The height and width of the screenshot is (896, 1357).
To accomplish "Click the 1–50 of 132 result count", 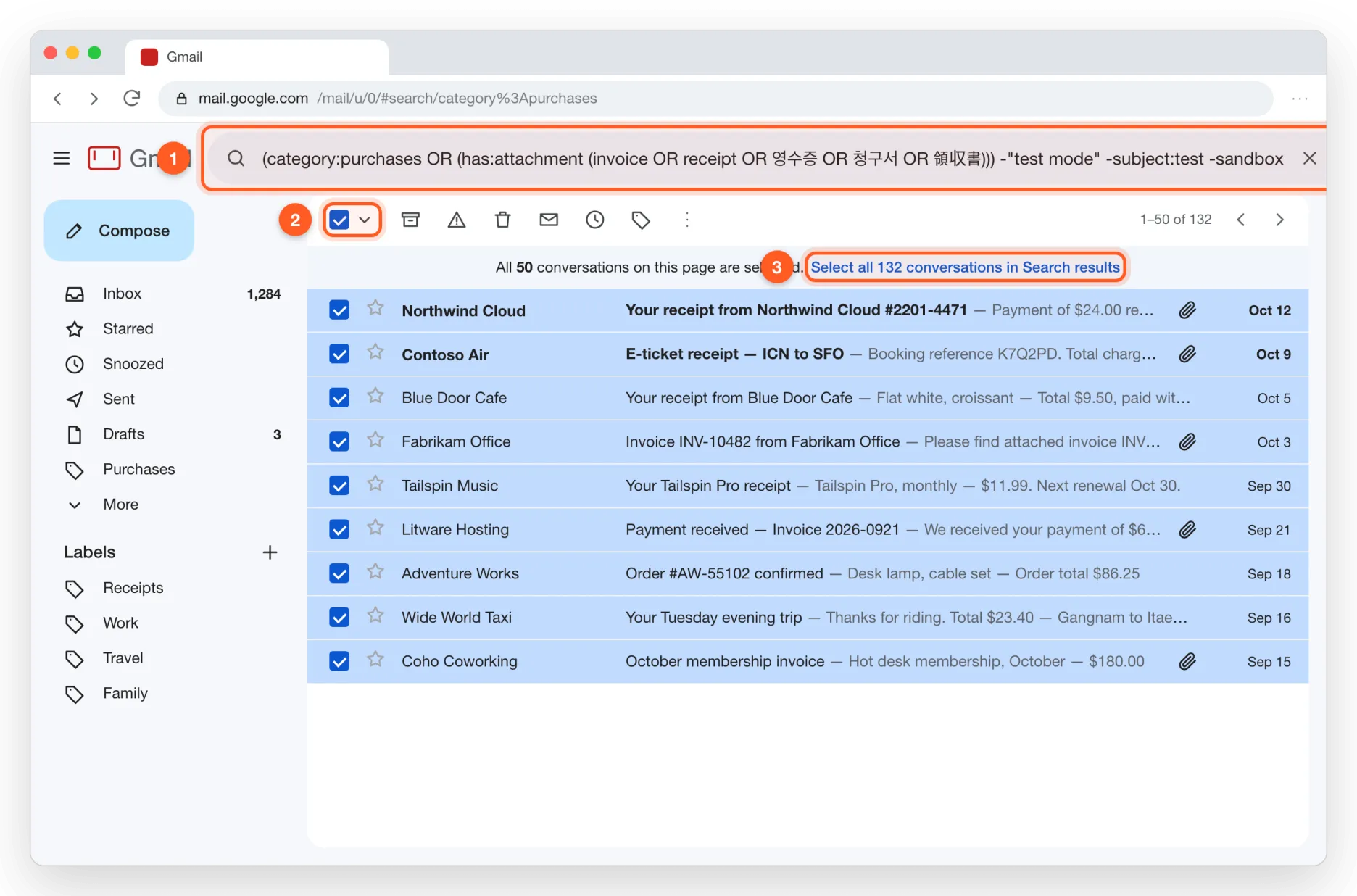I will point(1175,220).
